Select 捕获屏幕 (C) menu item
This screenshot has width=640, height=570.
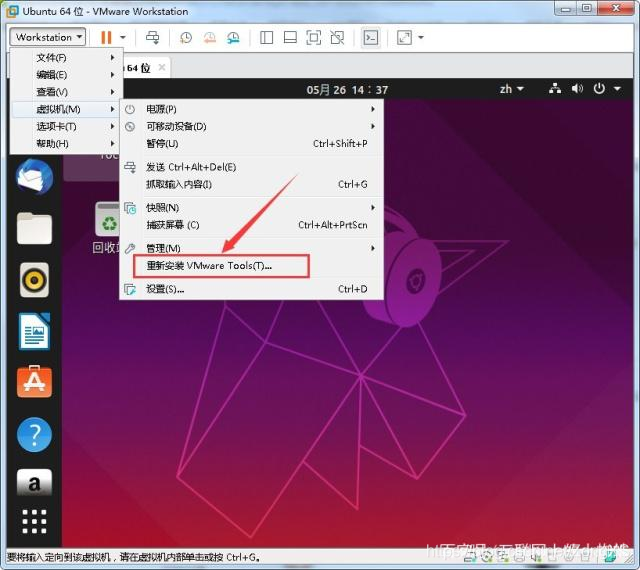(251, 225)
